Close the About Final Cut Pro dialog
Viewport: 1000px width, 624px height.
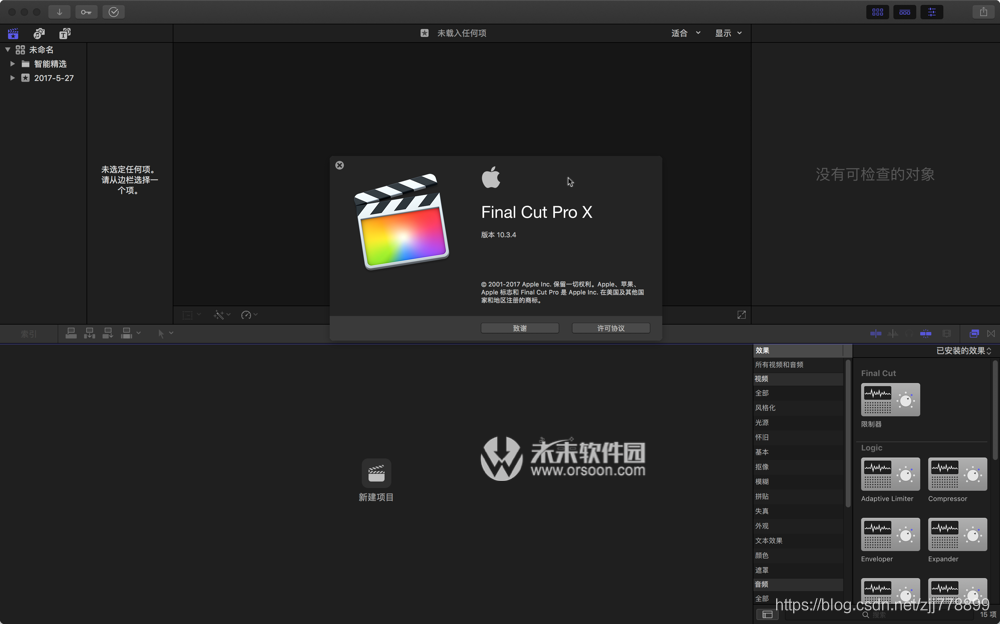point(340,165)
